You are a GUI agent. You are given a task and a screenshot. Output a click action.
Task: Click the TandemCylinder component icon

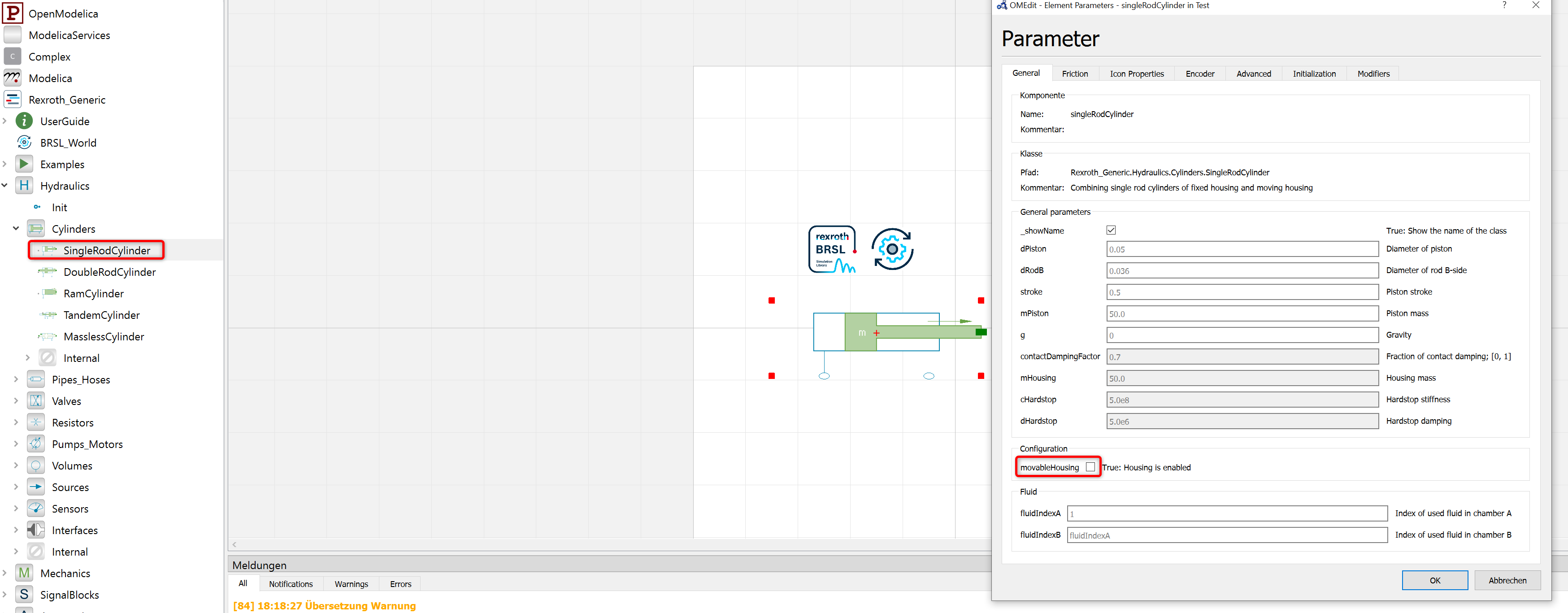47,315
